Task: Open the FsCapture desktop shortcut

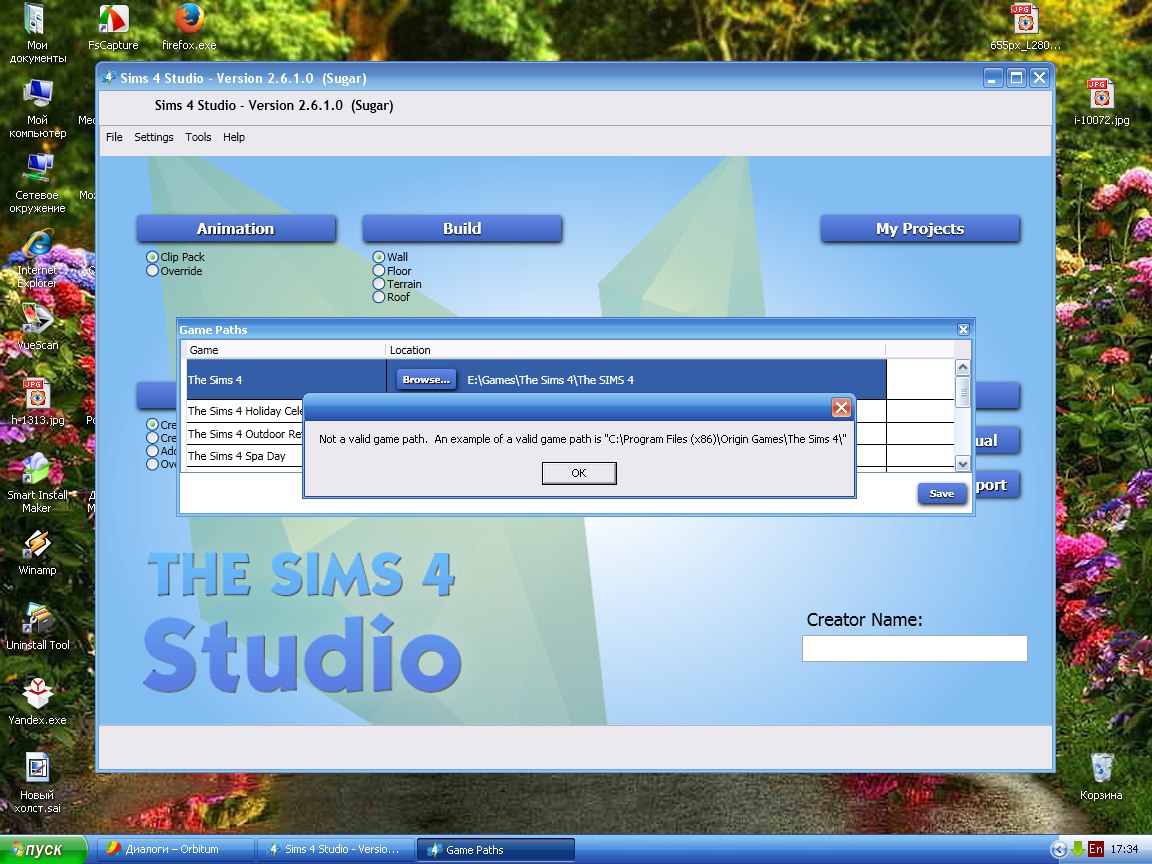Action: [x=112, y=26]
